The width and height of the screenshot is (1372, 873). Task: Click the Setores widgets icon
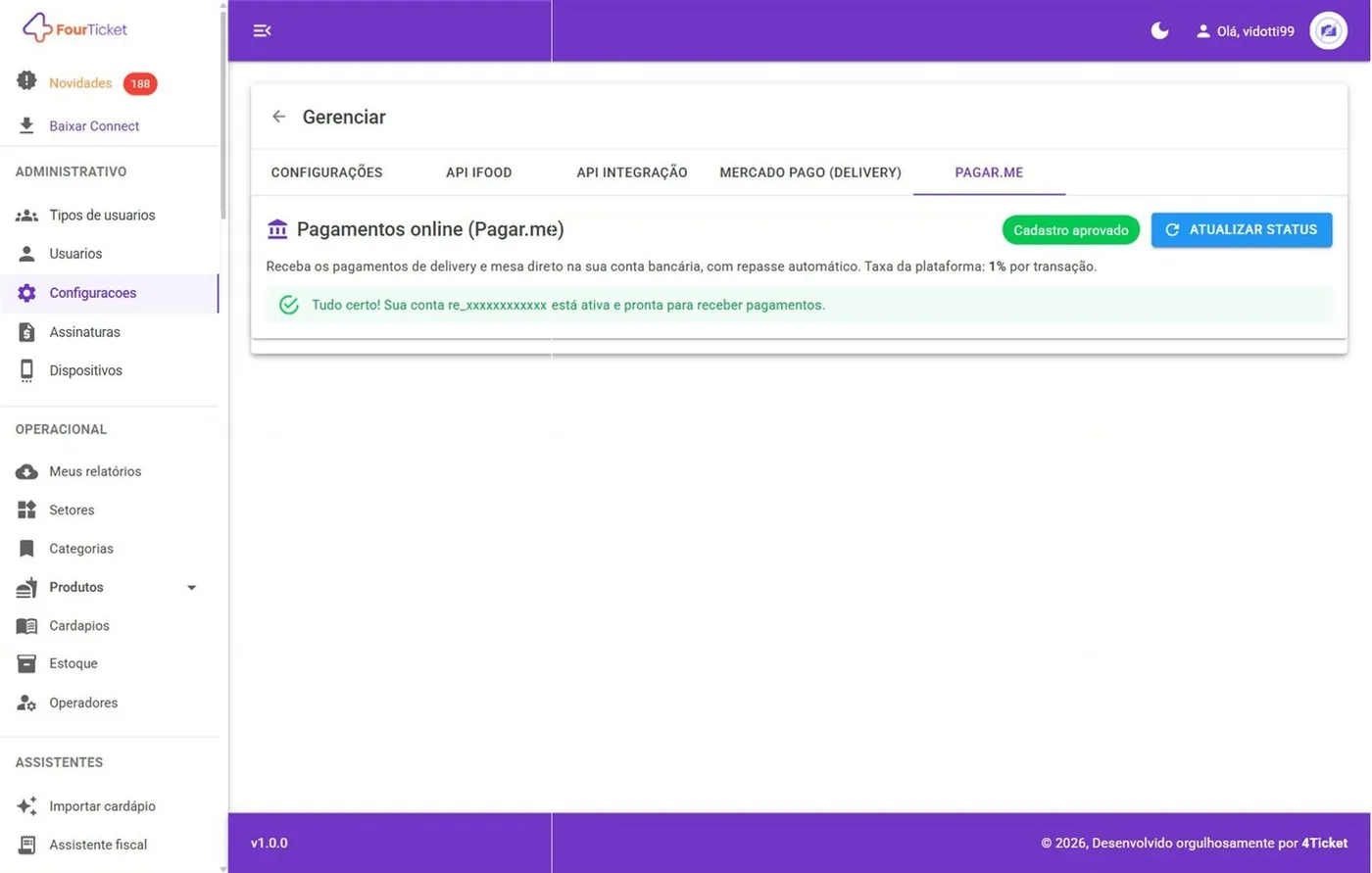pos(26,509)
